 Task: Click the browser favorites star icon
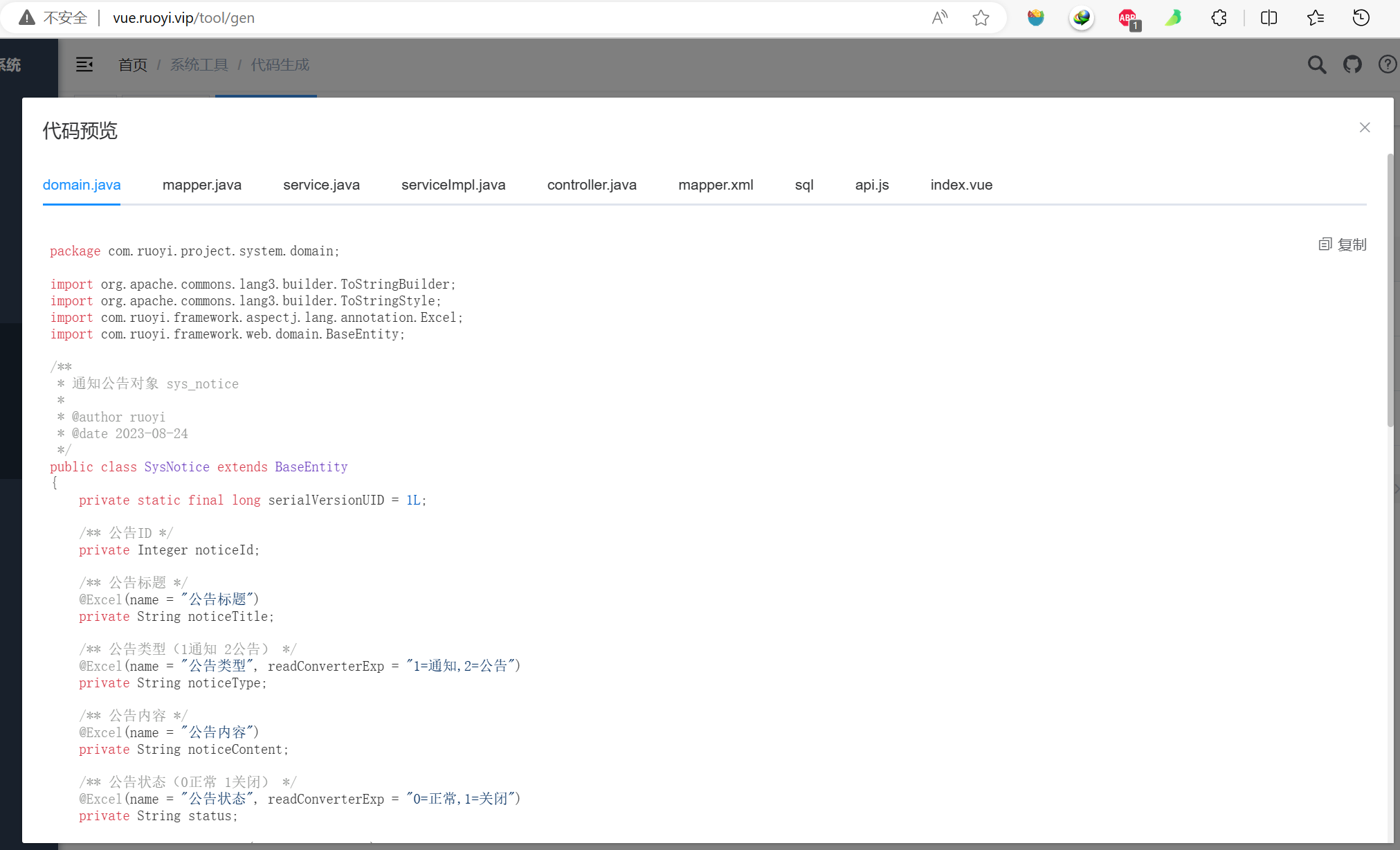[x=981, y=18]
